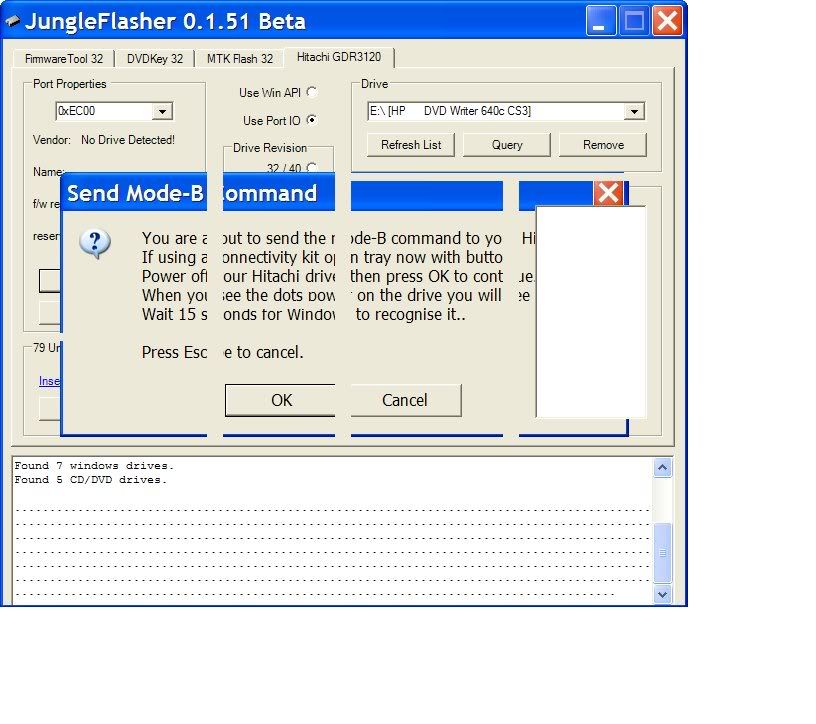Click the log scrollbar up arrow
816x724 pixels.
tap(662, 468)
